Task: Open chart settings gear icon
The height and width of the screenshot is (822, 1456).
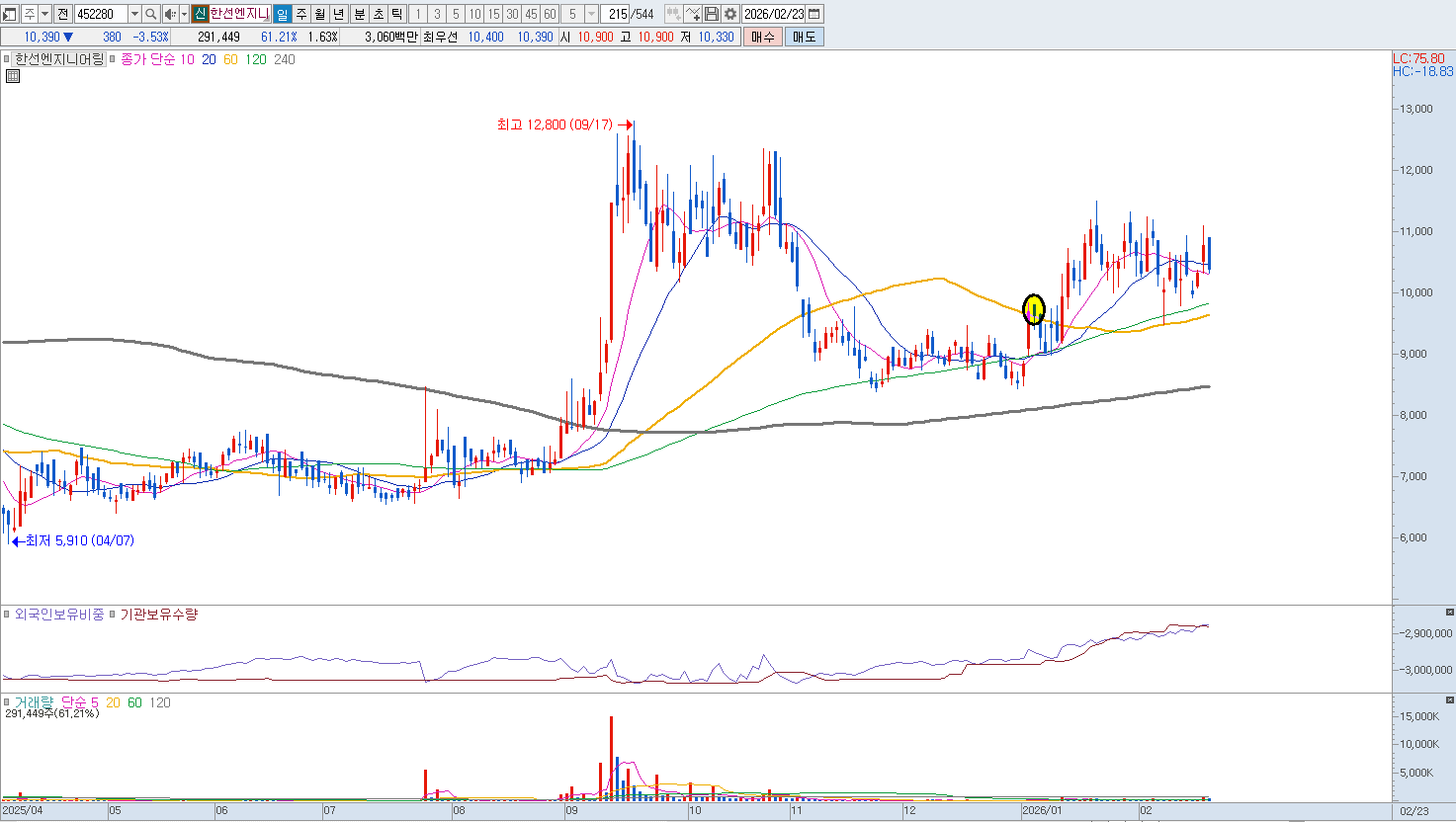Action: click(729, 14)
